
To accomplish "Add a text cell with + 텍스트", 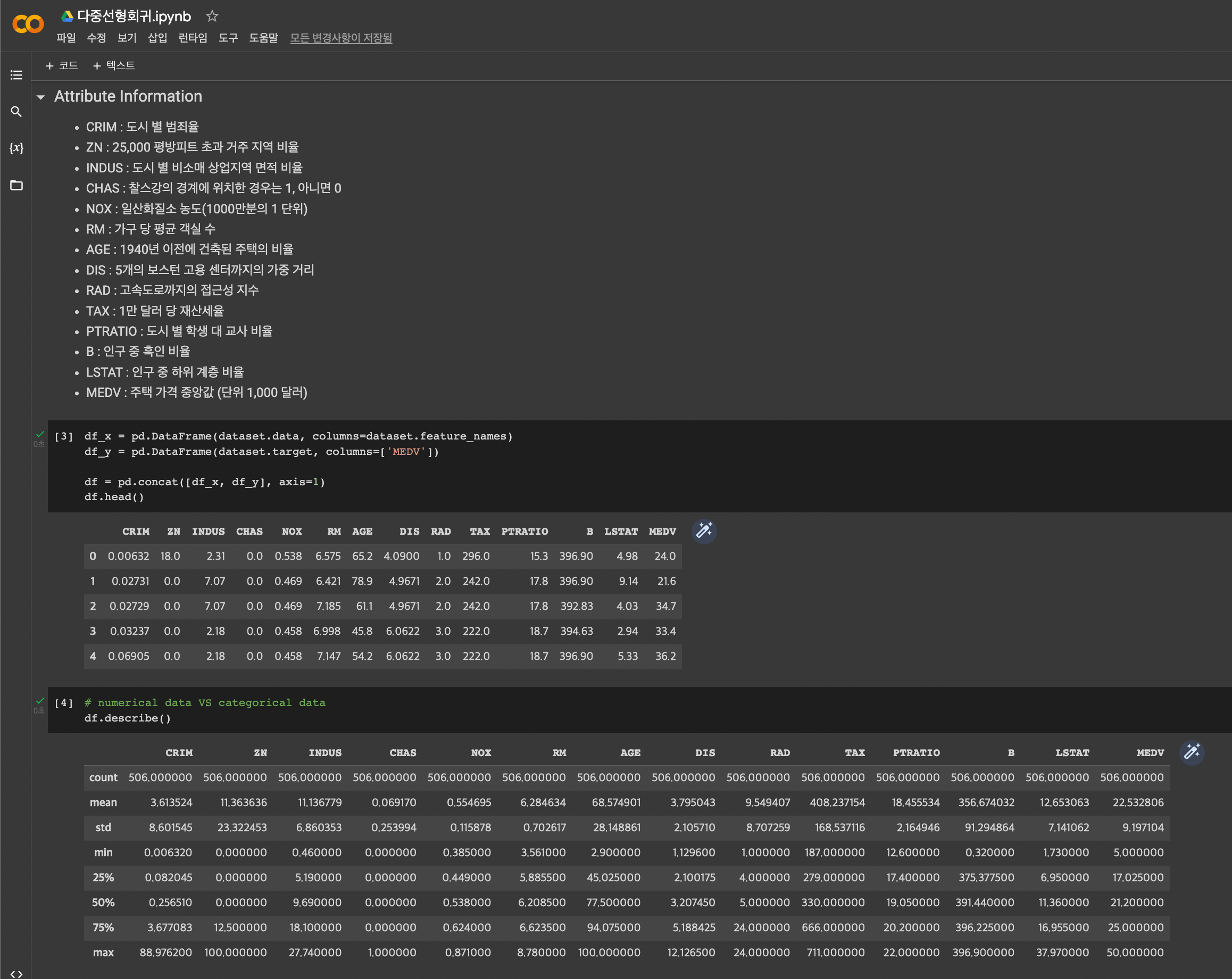I will [114, 66].
